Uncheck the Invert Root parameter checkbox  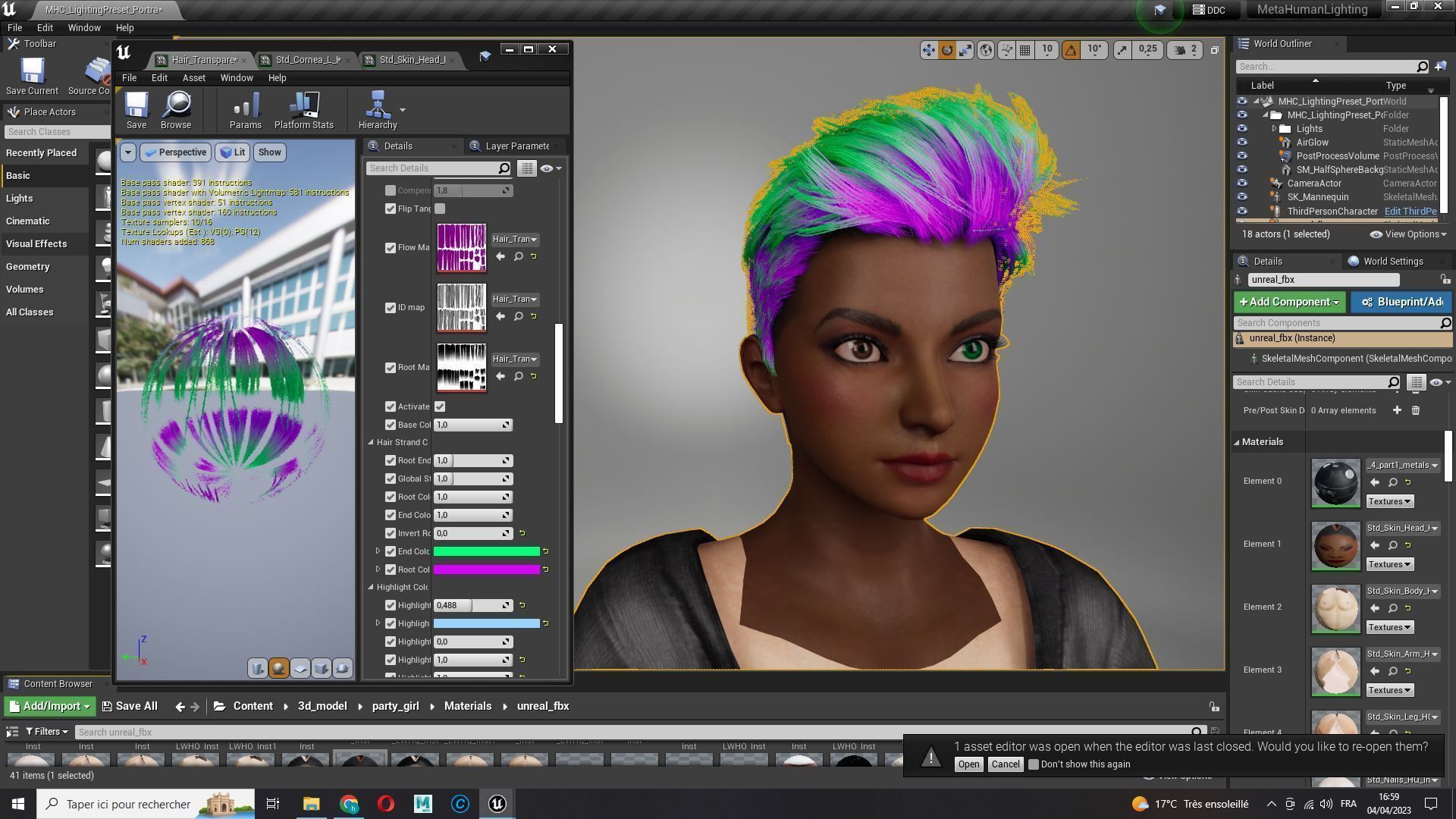[391, 533]
